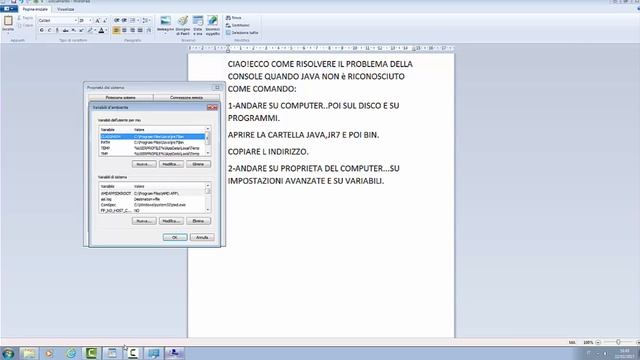
Task: Open the media player taskbar icon
Action: pyautogui.click(x=49, y=353)
